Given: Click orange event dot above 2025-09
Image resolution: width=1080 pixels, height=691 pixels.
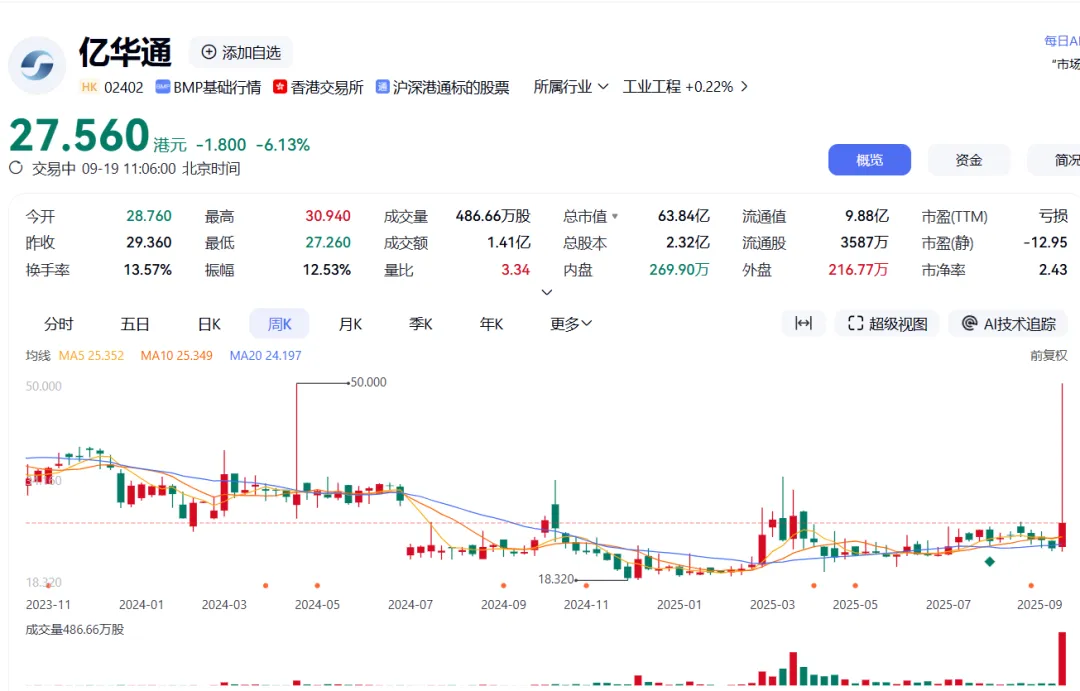Looking at the screenshot, I should point(1031,586).
